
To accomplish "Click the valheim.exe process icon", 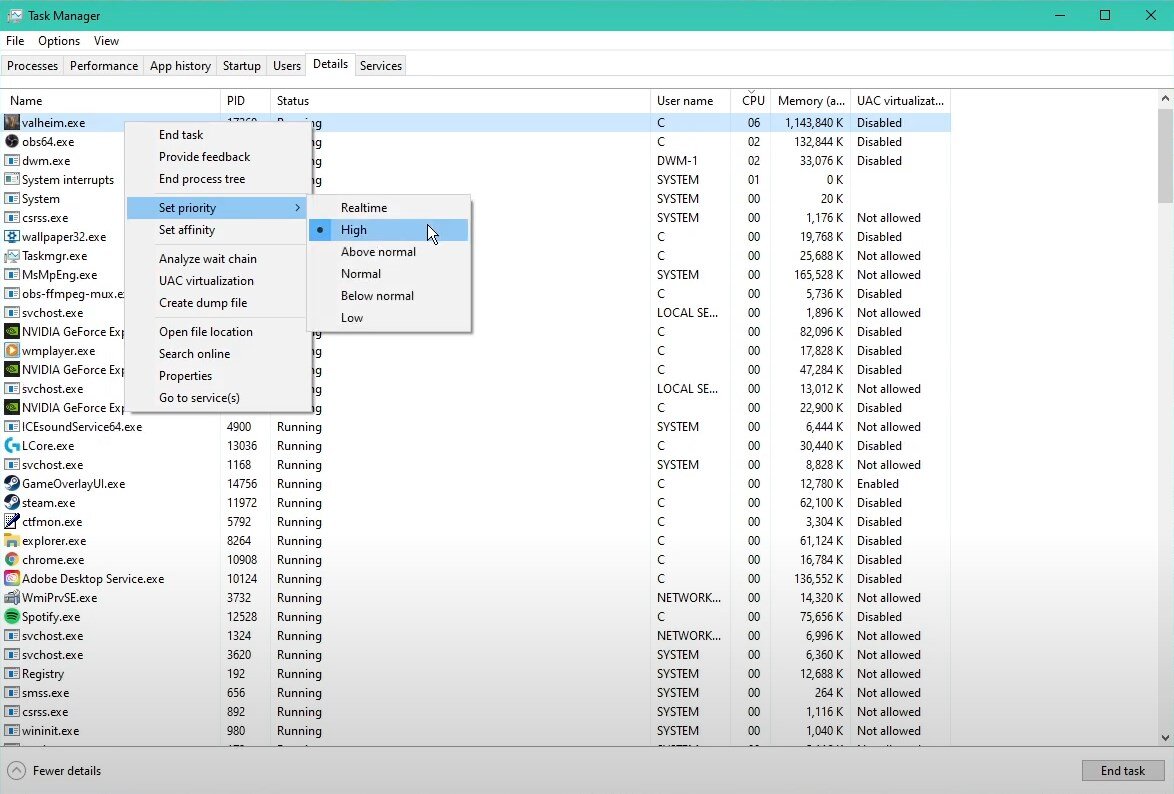I will (12, 123).
